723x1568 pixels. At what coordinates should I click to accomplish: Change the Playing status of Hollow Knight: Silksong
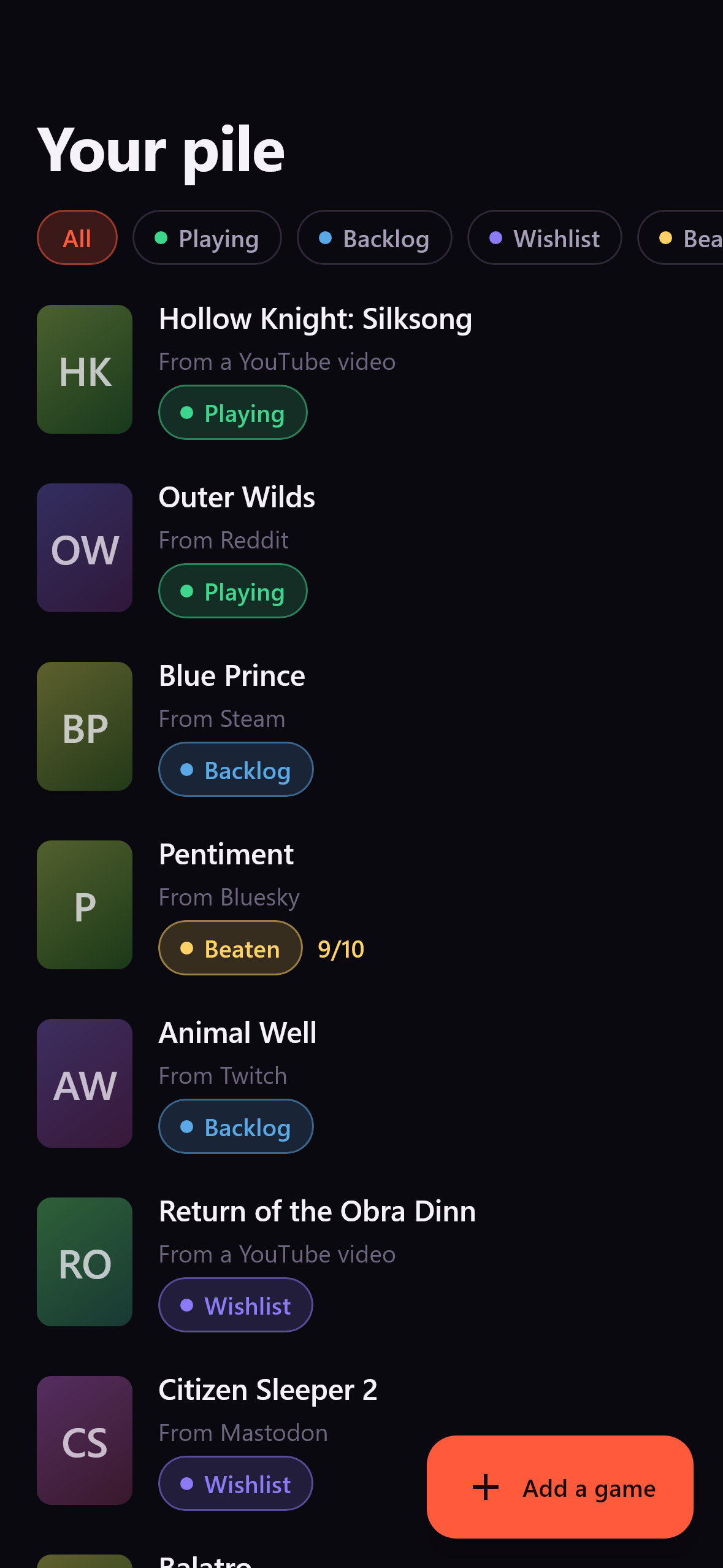tap(233, 412)
